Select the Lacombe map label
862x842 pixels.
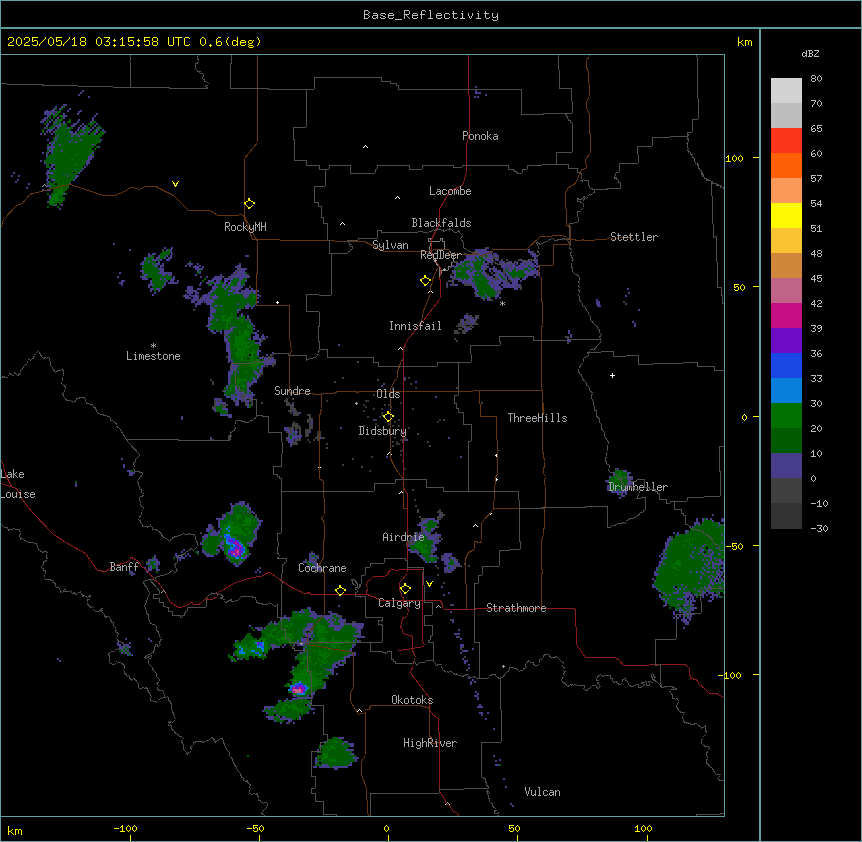click(x=450, y=191)
